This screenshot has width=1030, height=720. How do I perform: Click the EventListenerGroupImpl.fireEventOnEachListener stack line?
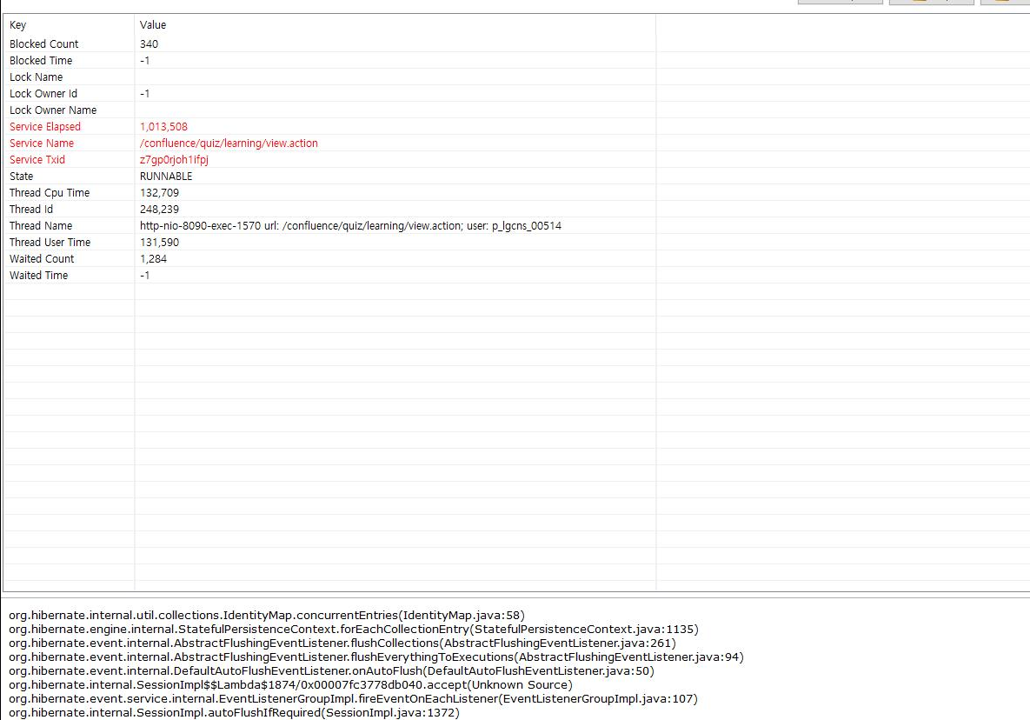tap(353, 698)
